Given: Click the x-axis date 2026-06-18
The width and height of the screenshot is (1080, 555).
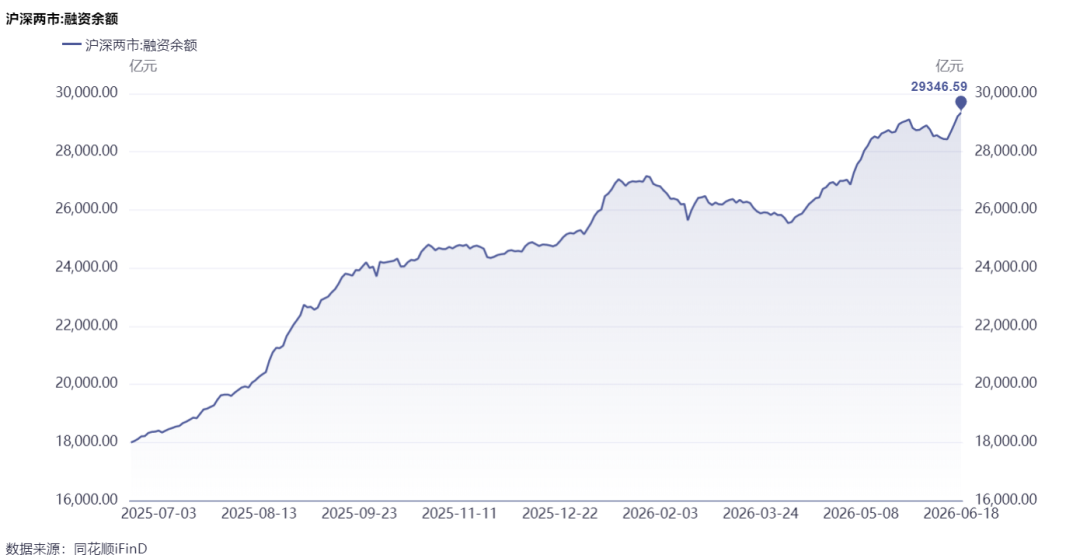Looking at the screenshot, I should 962,513.
